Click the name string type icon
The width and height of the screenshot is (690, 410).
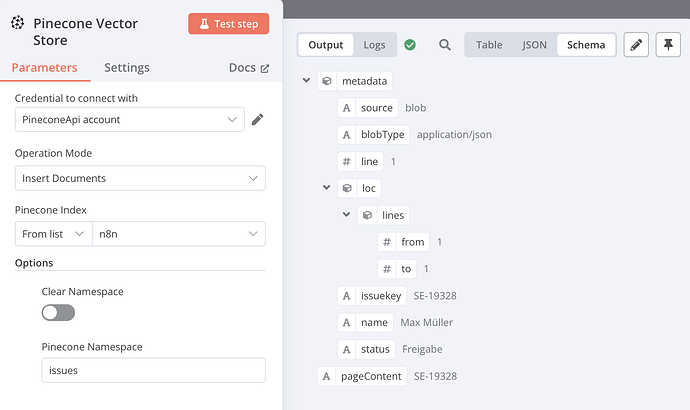click(347, 322)
